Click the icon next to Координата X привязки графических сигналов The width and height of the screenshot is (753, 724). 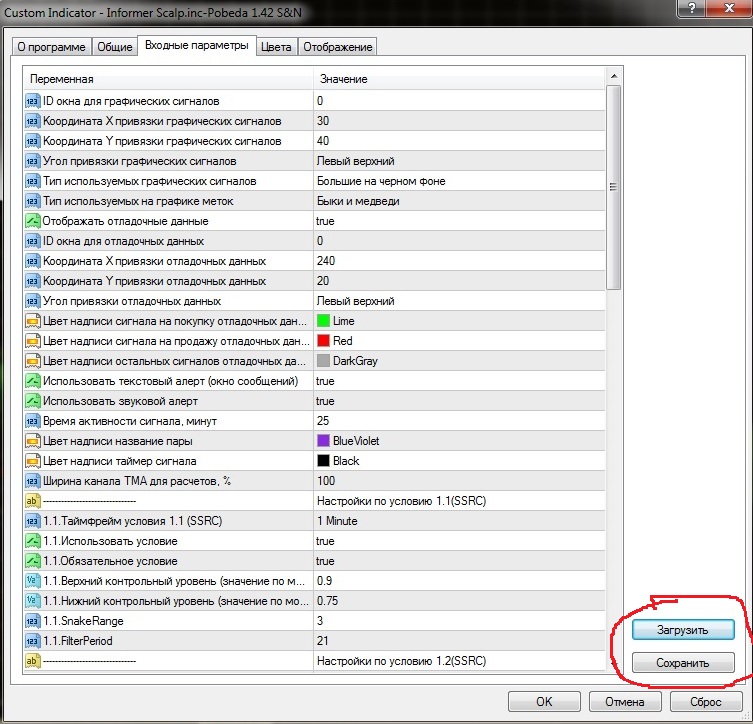pos(32,121)
